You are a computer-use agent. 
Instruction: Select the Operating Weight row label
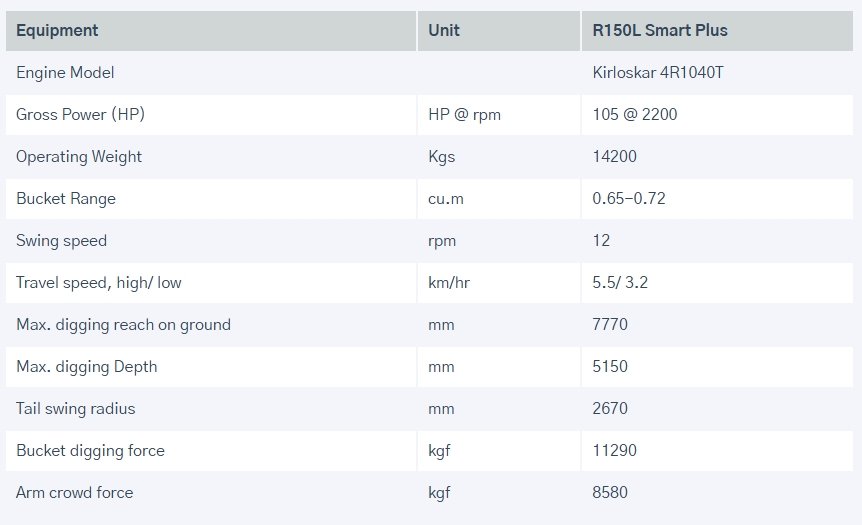(79, 157)
